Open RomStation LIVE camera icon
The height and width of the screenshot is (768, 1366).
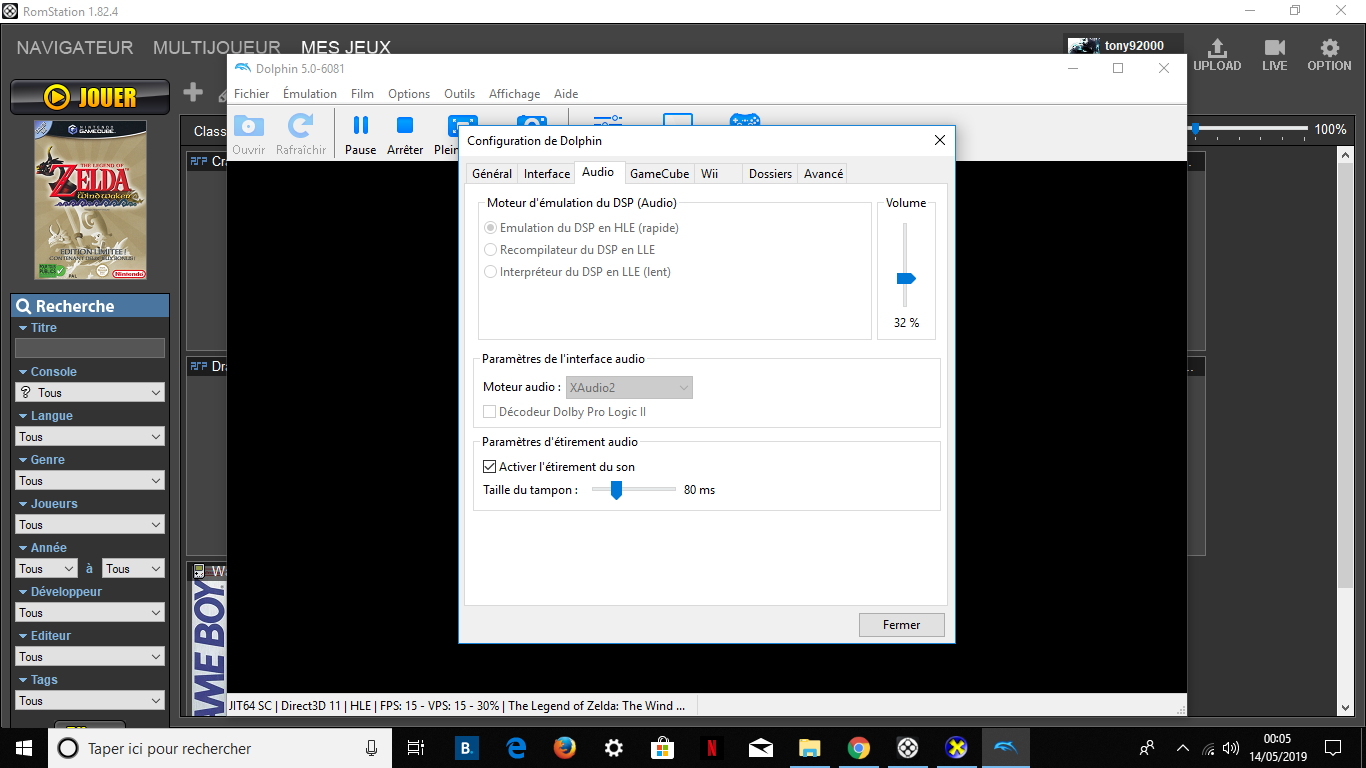coord(1274,48)
